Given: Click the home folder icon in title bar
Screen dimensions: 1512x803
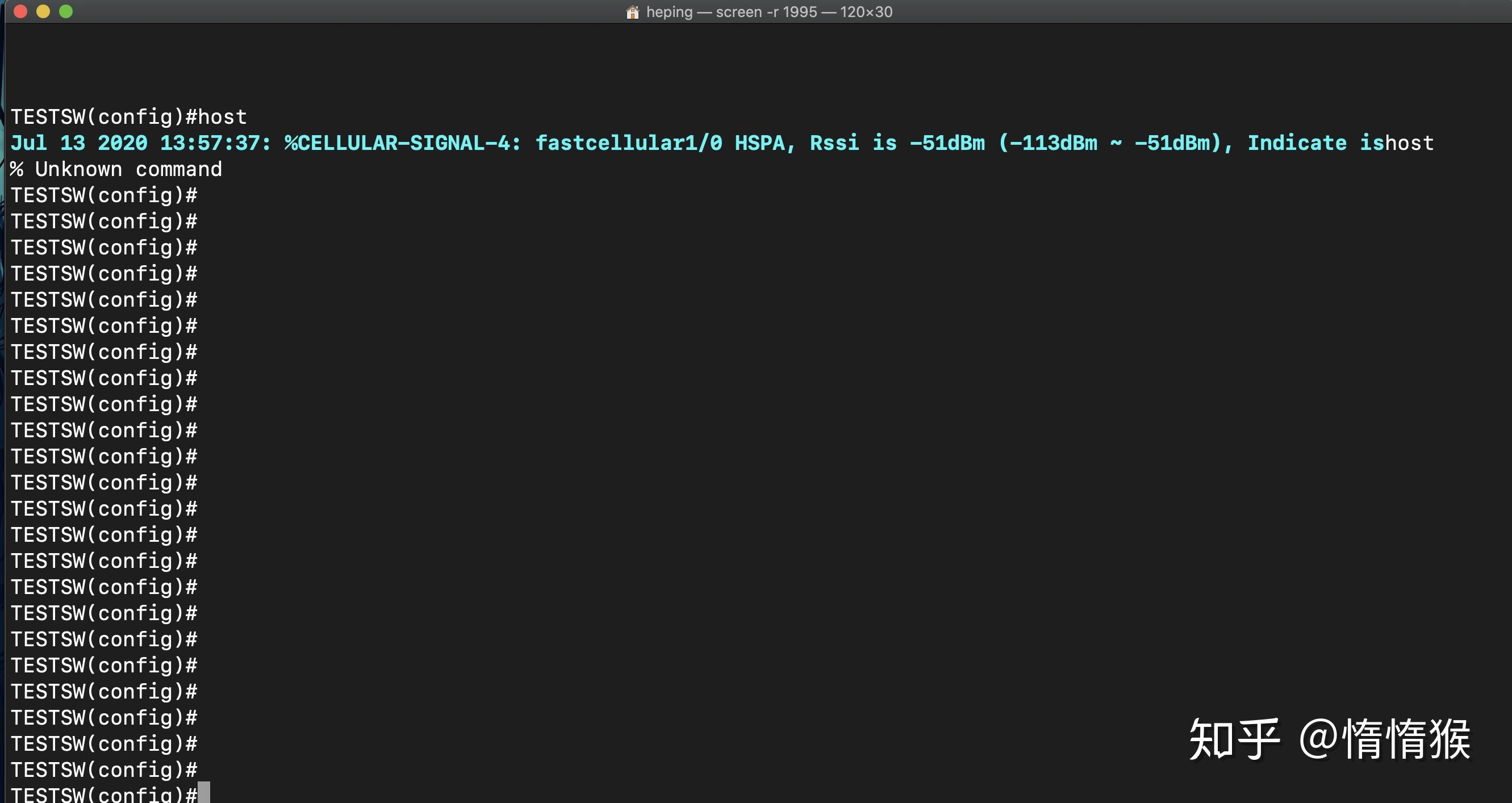Looking at the screenshot, I should 632,12.
